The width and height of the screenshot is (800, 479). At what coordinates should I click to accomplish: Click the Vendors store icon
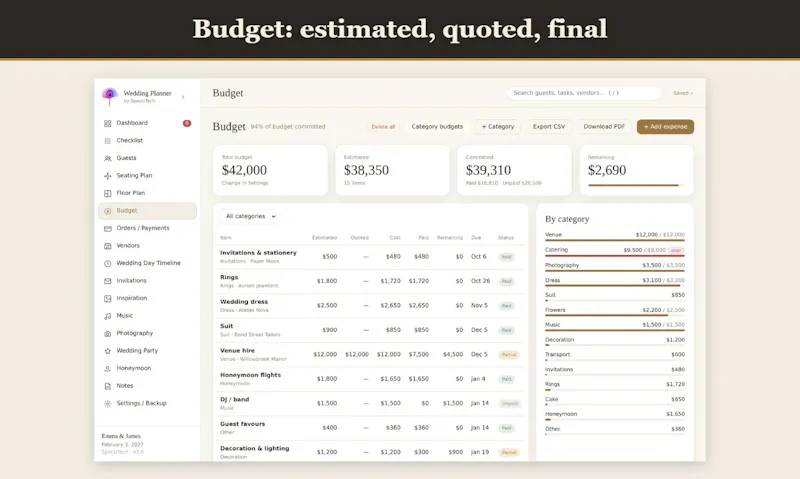(x=108, y=246)
